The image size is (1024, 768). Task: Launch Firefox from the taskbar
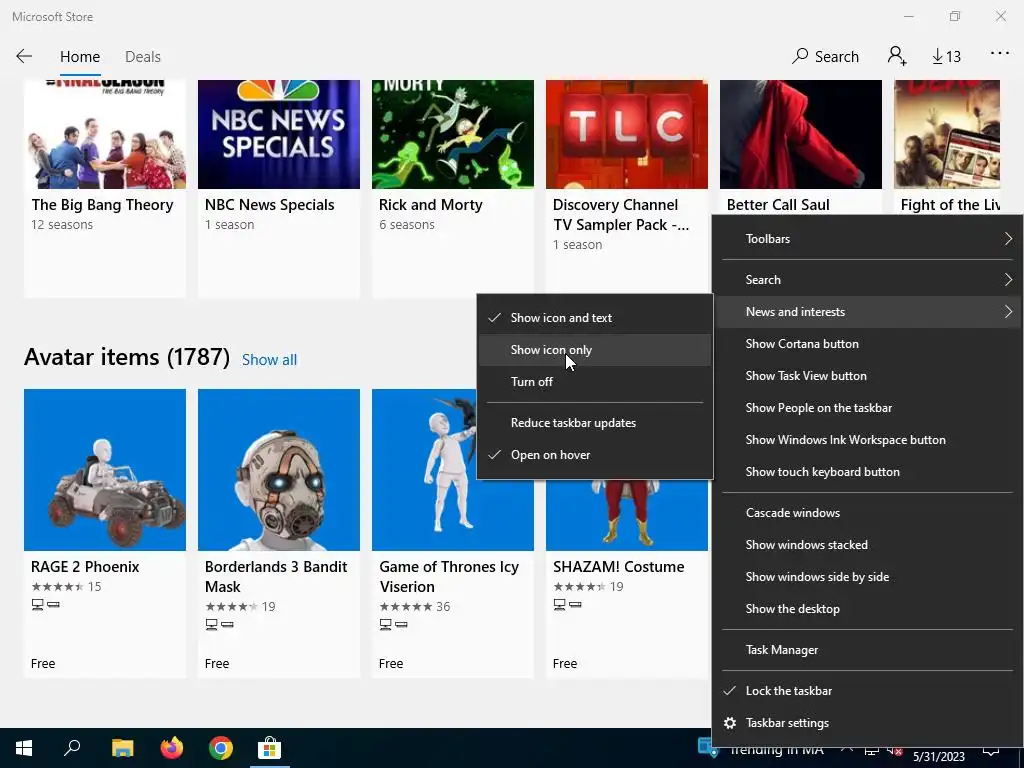(x=172, y=748)
